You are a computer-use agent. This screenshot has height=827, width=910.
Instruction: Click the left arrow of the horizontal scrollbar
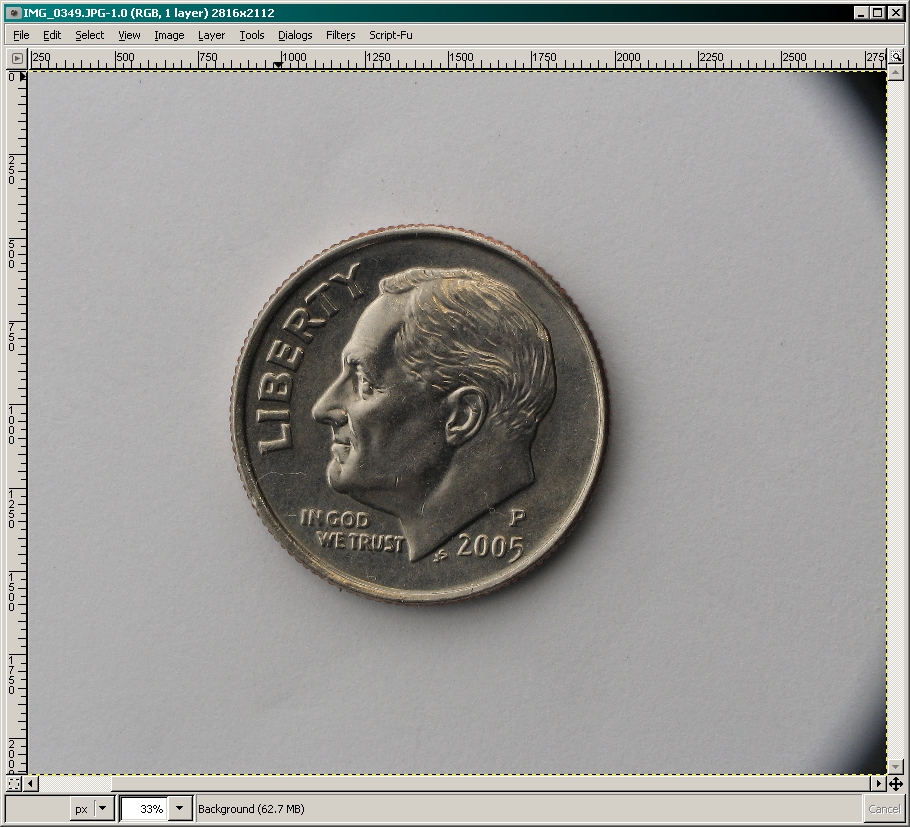tap(32, 784)
